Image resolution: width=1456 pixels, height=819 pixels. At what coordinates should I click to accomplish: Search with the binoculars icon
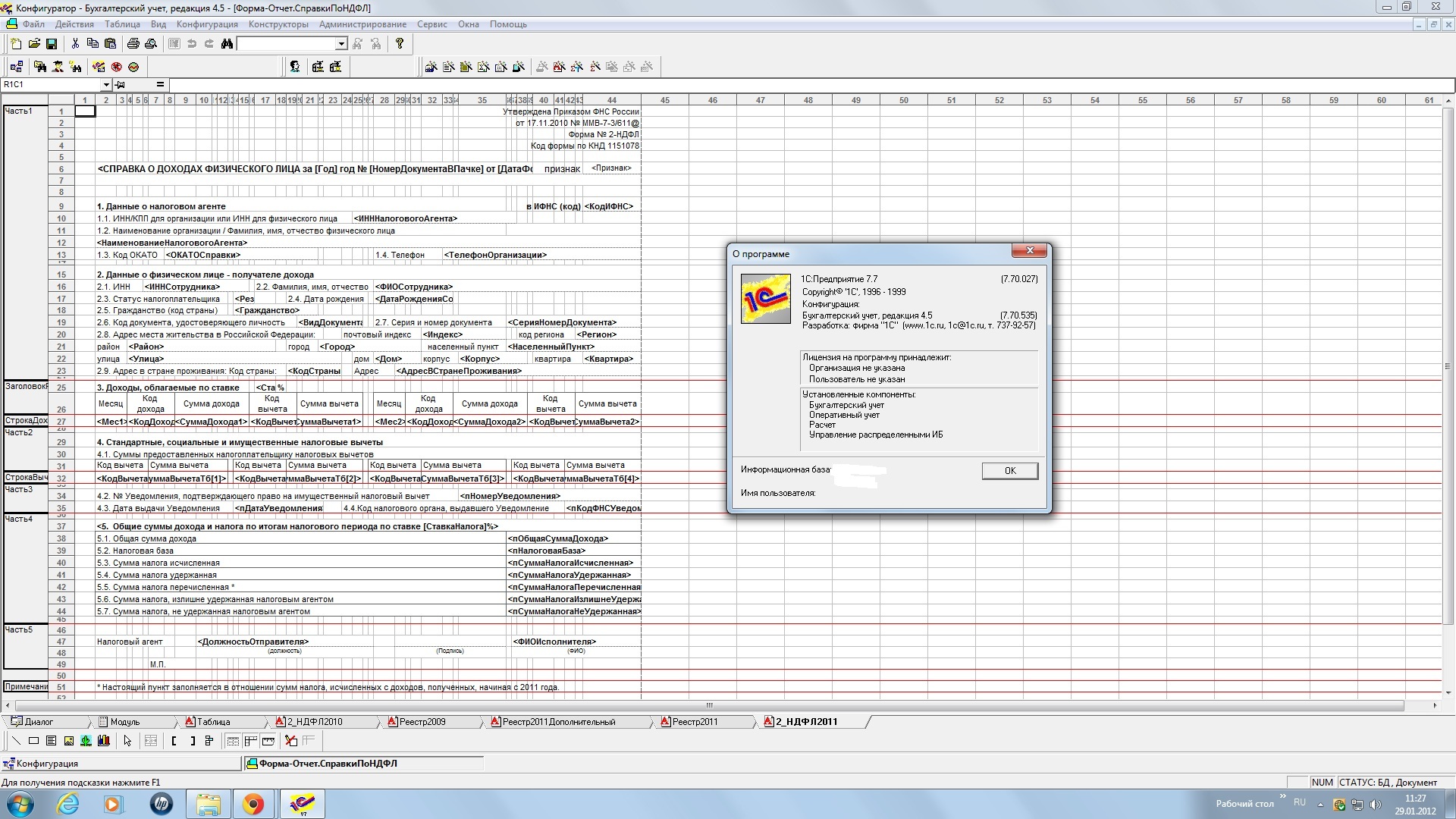pos(227,44)
